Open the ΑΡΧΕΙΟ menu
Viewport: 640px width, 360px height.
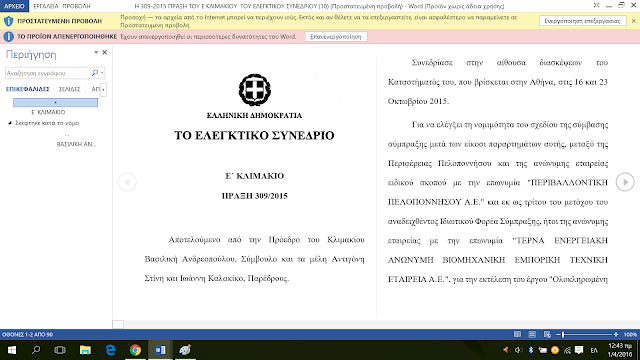tap(14, 6)
